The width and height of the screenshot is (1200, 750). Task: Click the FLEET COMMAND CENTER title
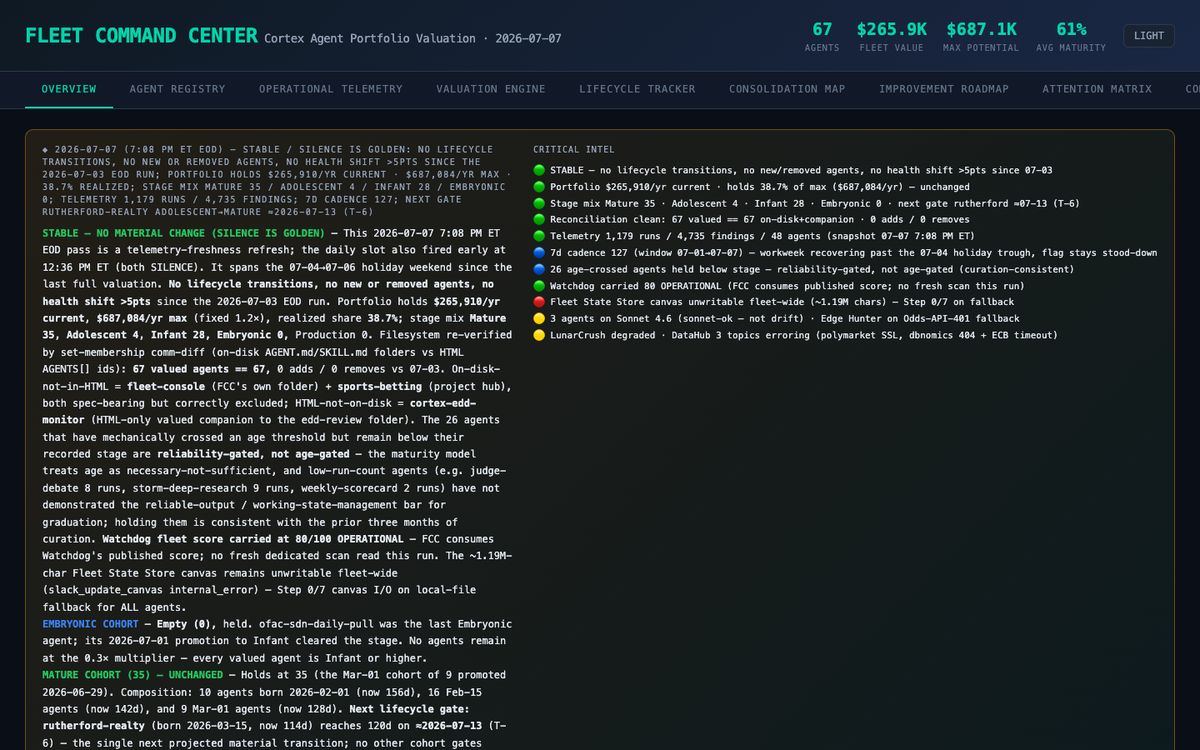pos(141,36)
